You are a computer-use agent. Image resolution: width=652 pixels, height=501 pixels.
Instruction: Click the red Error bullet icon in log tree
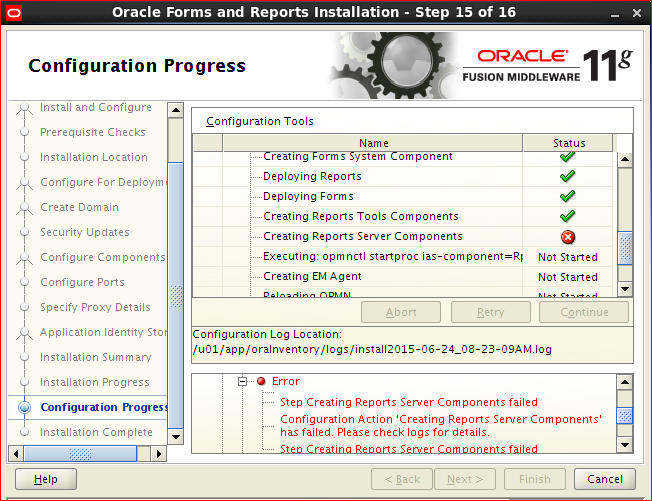click(x=261, y=382)
